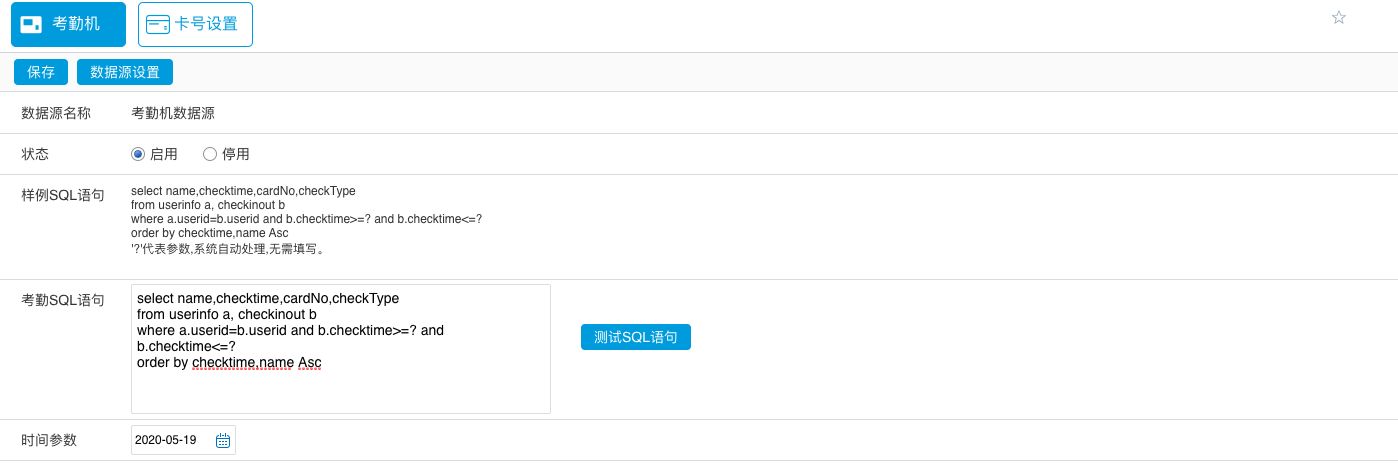Image resolution: width=1398 pixels, height=471 pixels.
Task: Click the 时间参数 date field 2020-05-19
Action: click(x=166, y=440)
